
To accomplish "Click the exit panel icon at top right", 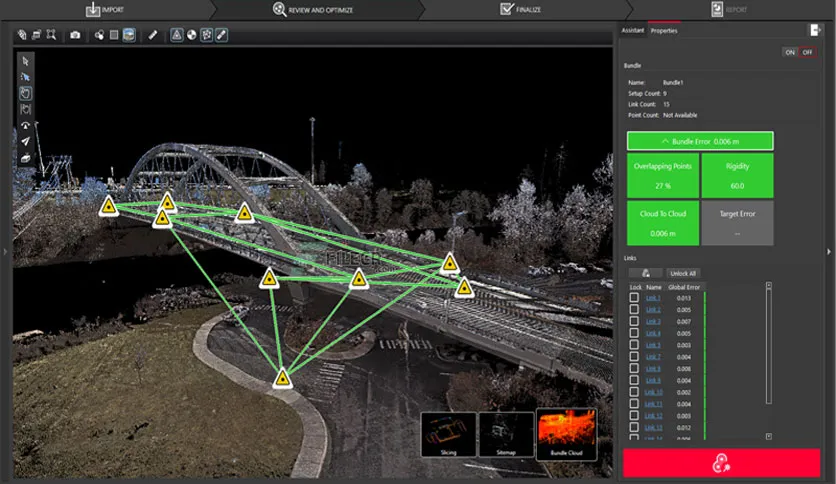I will pyautogui.click(x=816, y=31).
